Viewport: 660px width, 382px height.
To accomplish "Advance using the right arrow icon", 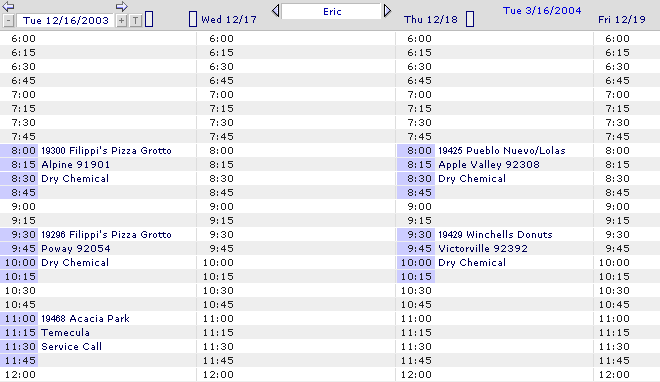I will [x=121, y=6].
